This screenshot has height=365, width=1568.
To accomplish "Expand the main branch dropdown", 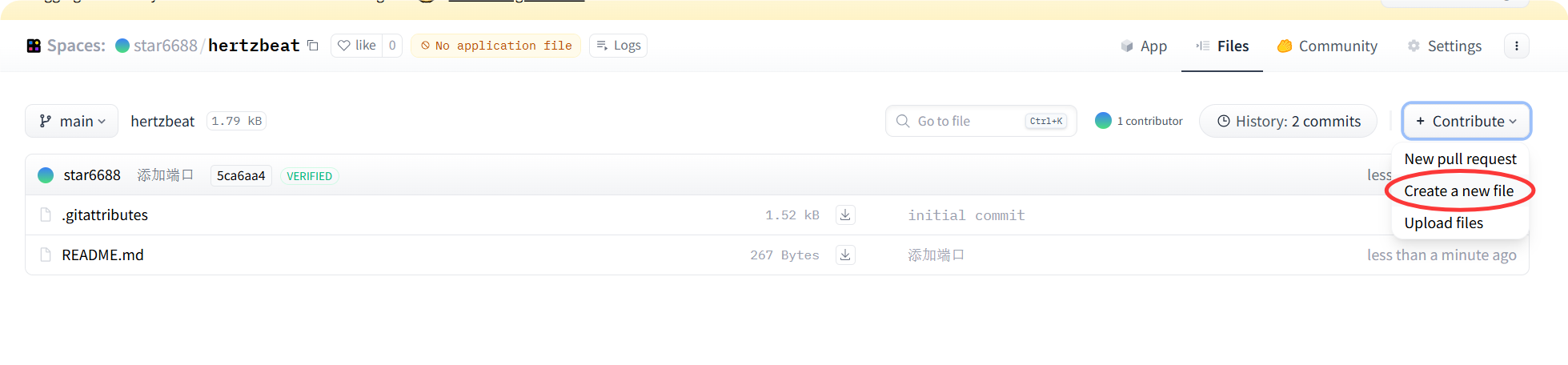I will (72, 121).
